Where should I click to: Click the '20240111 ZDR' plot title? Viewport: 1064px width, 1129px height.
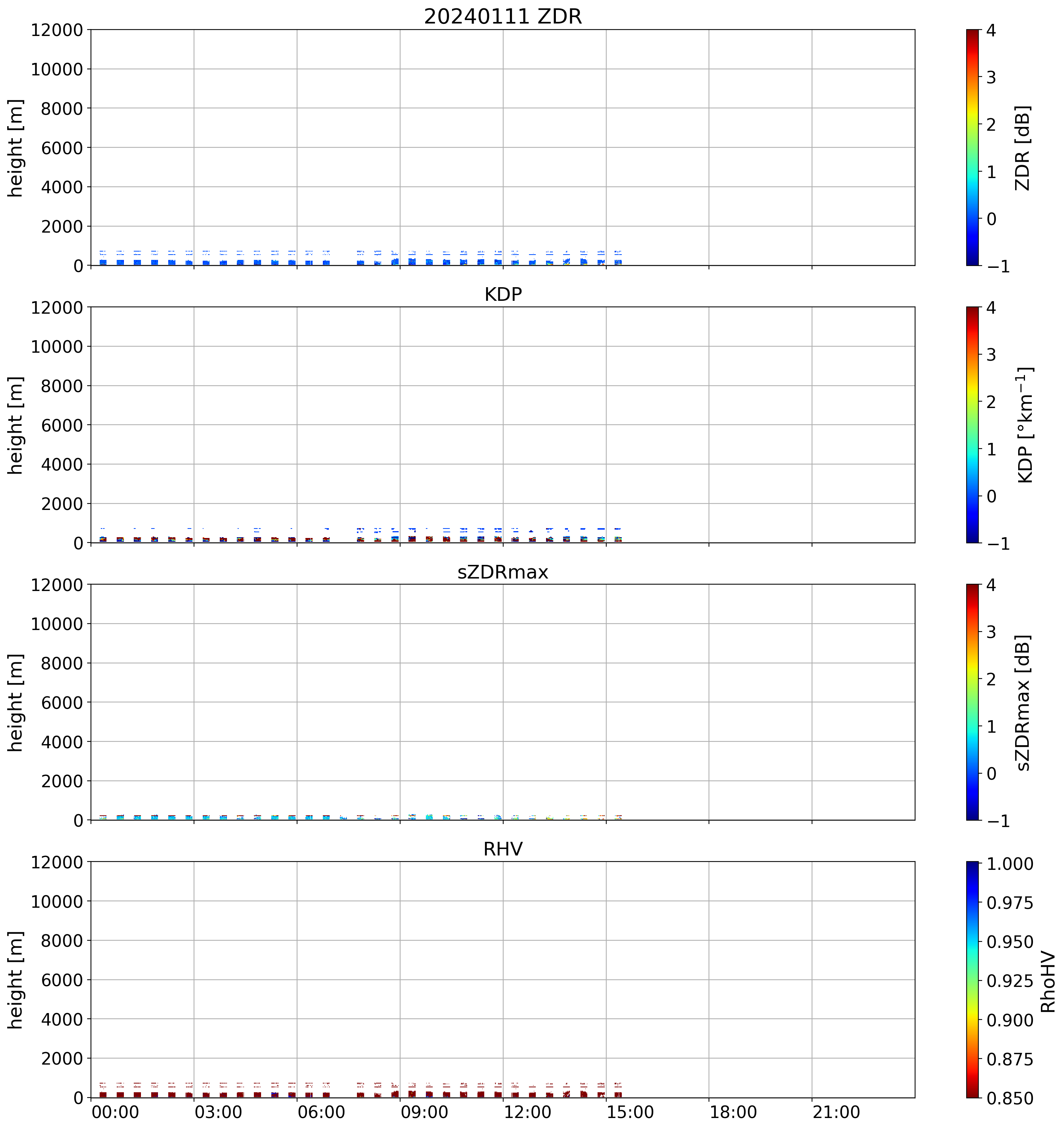click(503, 16)
